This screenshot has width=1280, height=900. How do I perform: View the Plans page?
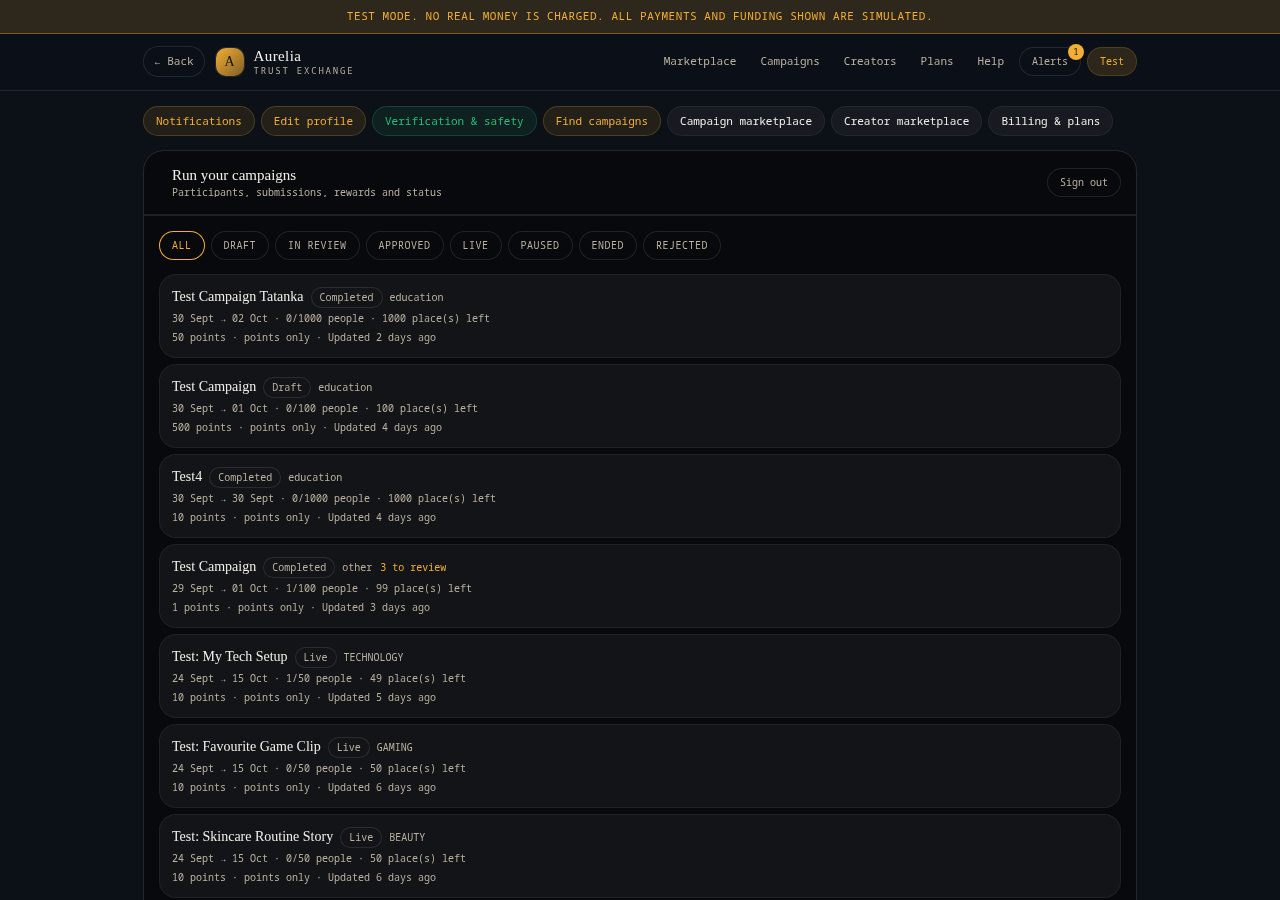937,62
